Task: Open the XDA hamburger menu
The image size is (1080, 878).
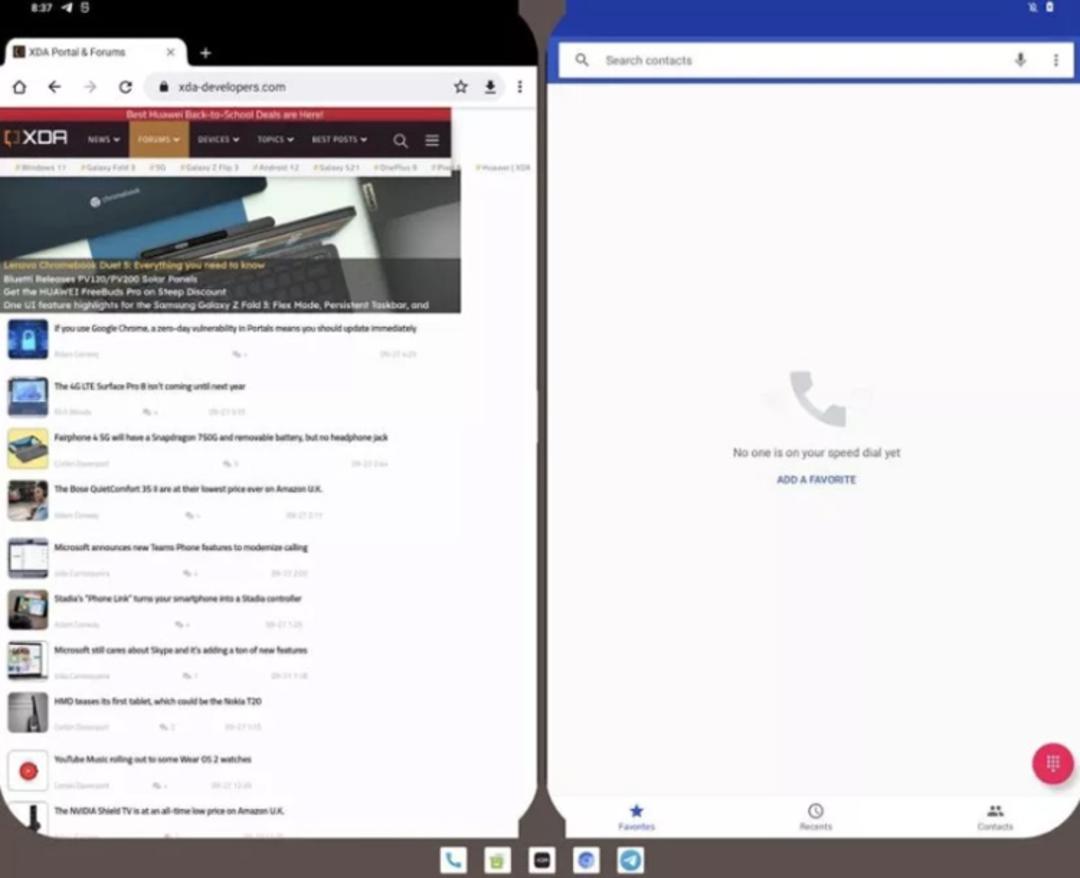Action: (x=432, y=140)
